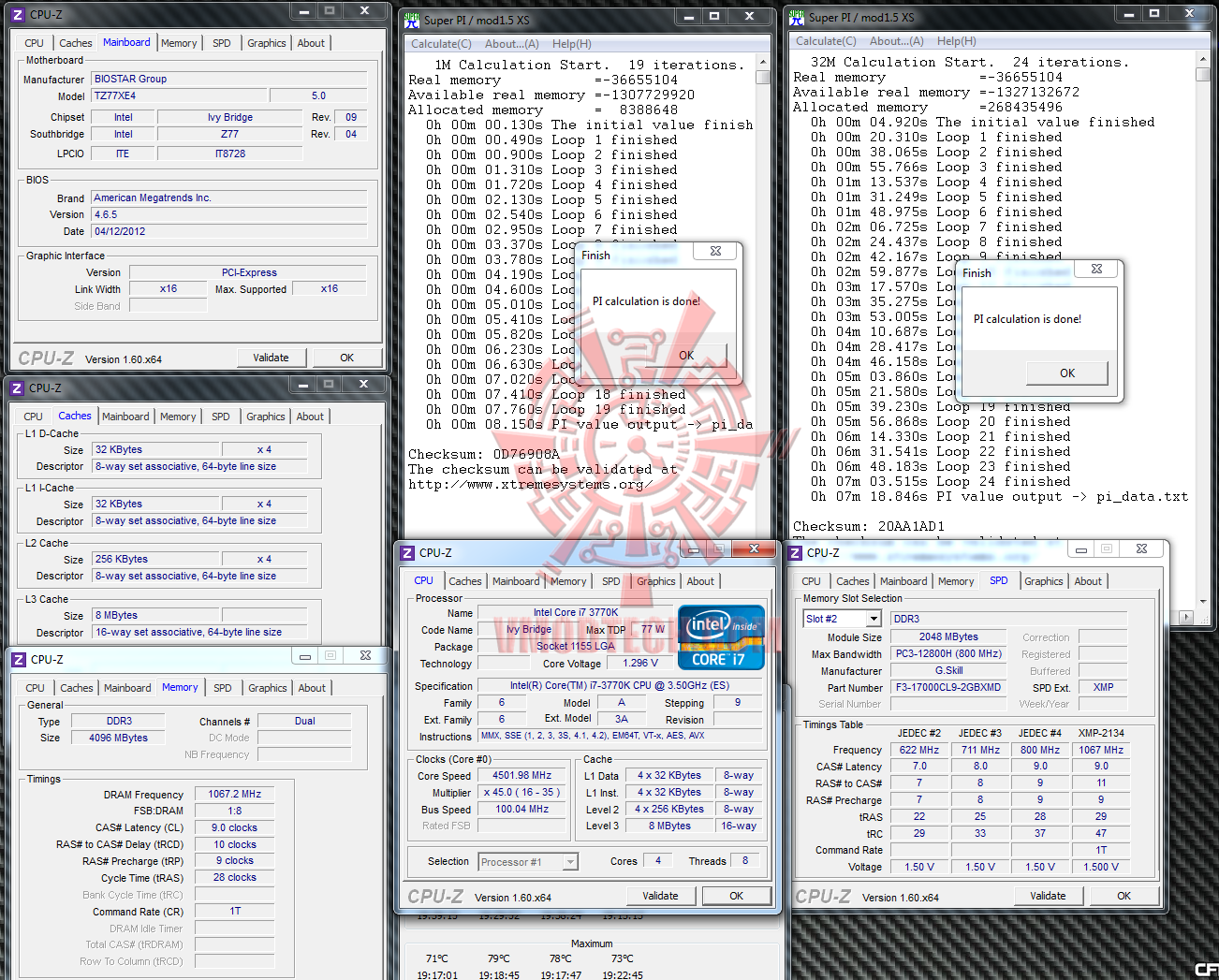This screenshot has width=1219, height=980.
Task: Close the Finish dialog in 32M Super PI
Action: point(1096,269)
